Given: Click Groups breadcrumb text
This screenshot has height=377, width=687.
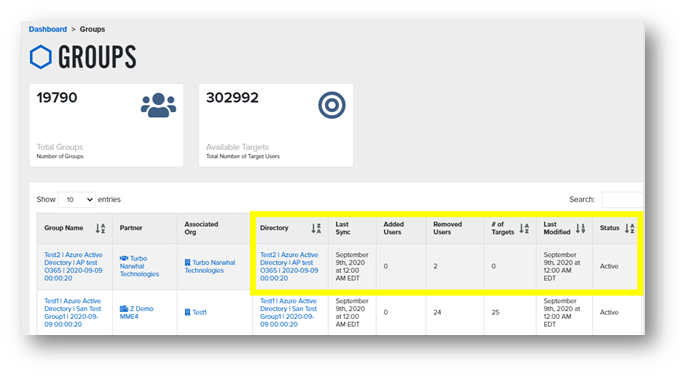Looking at the screenshot, I should click(92, 29).
